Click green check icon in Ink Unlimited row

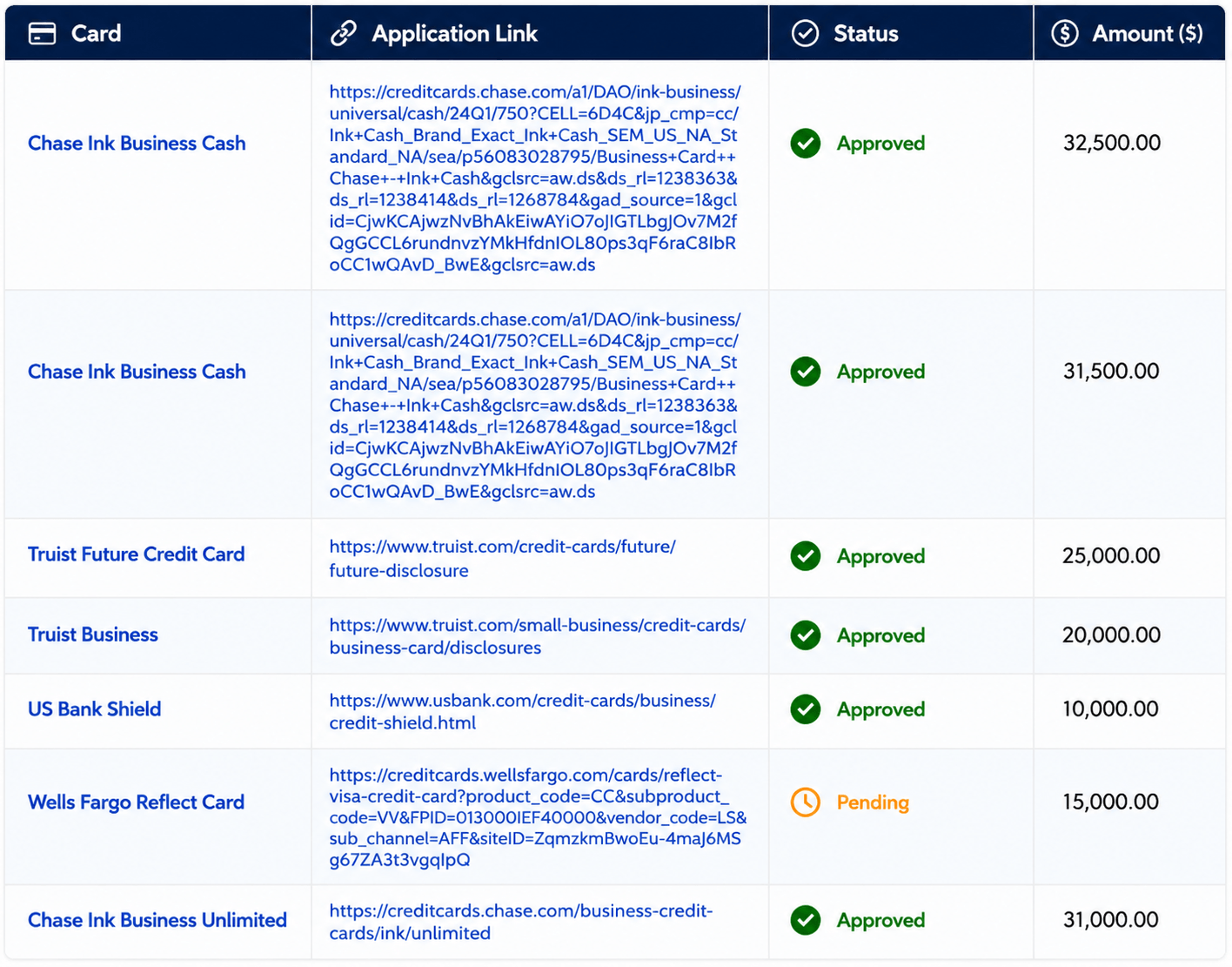tap(806, 920)
